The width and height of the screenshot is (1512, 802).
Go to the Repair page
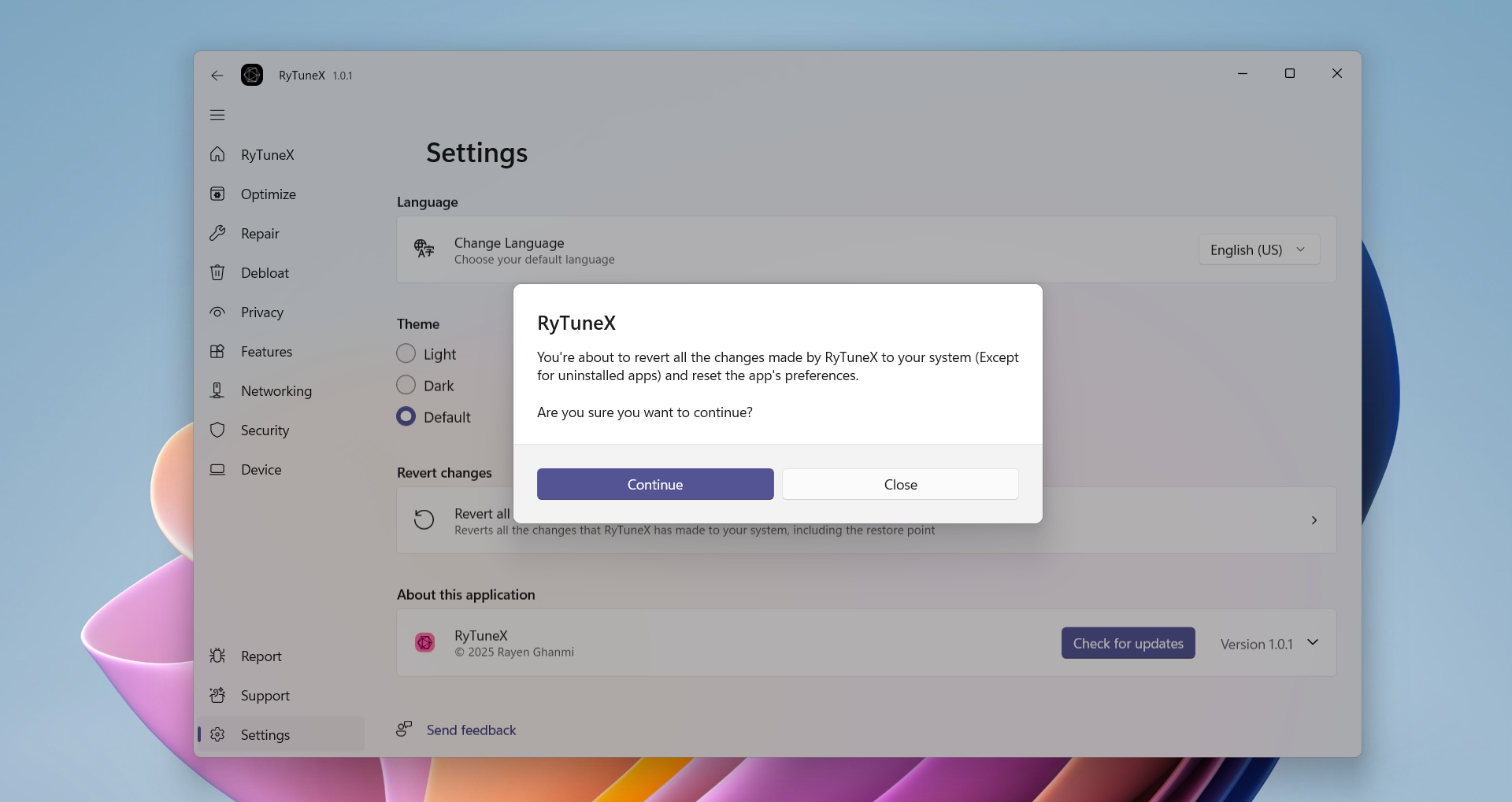click(260, 234)
